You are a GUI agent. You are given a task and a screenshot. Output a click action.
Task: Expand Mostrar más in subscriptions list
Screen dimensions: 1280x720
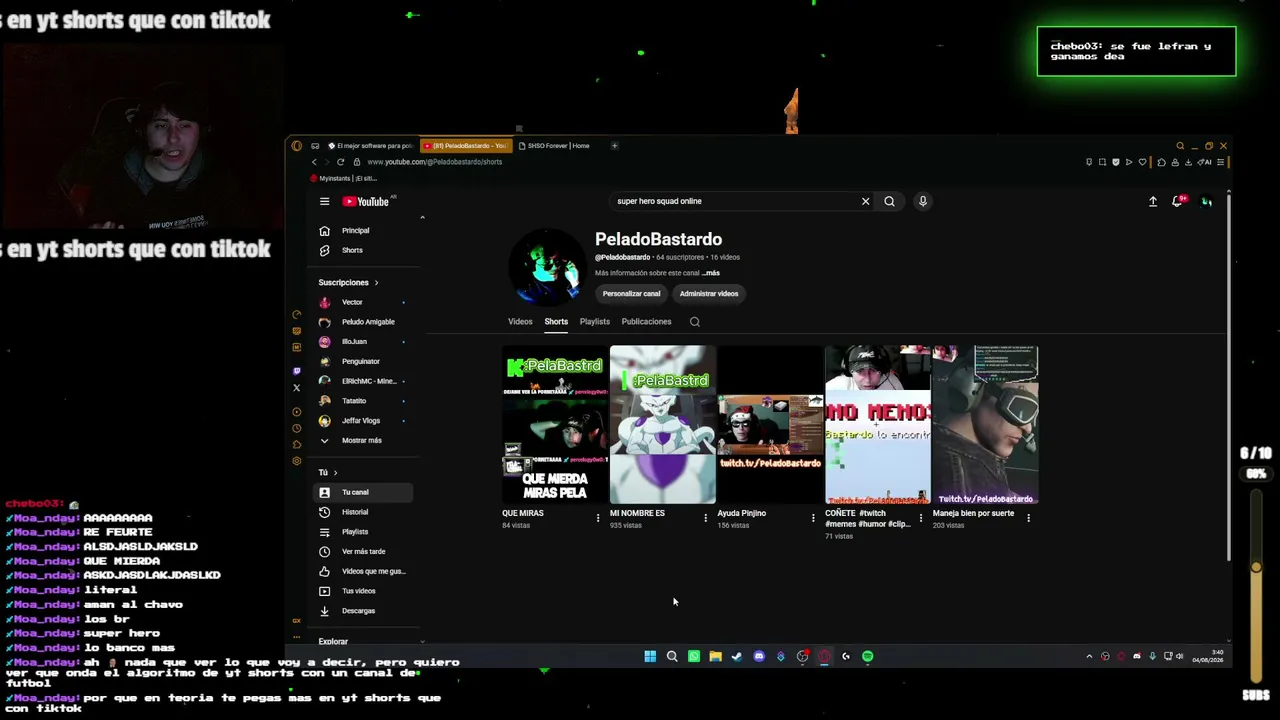364,440
